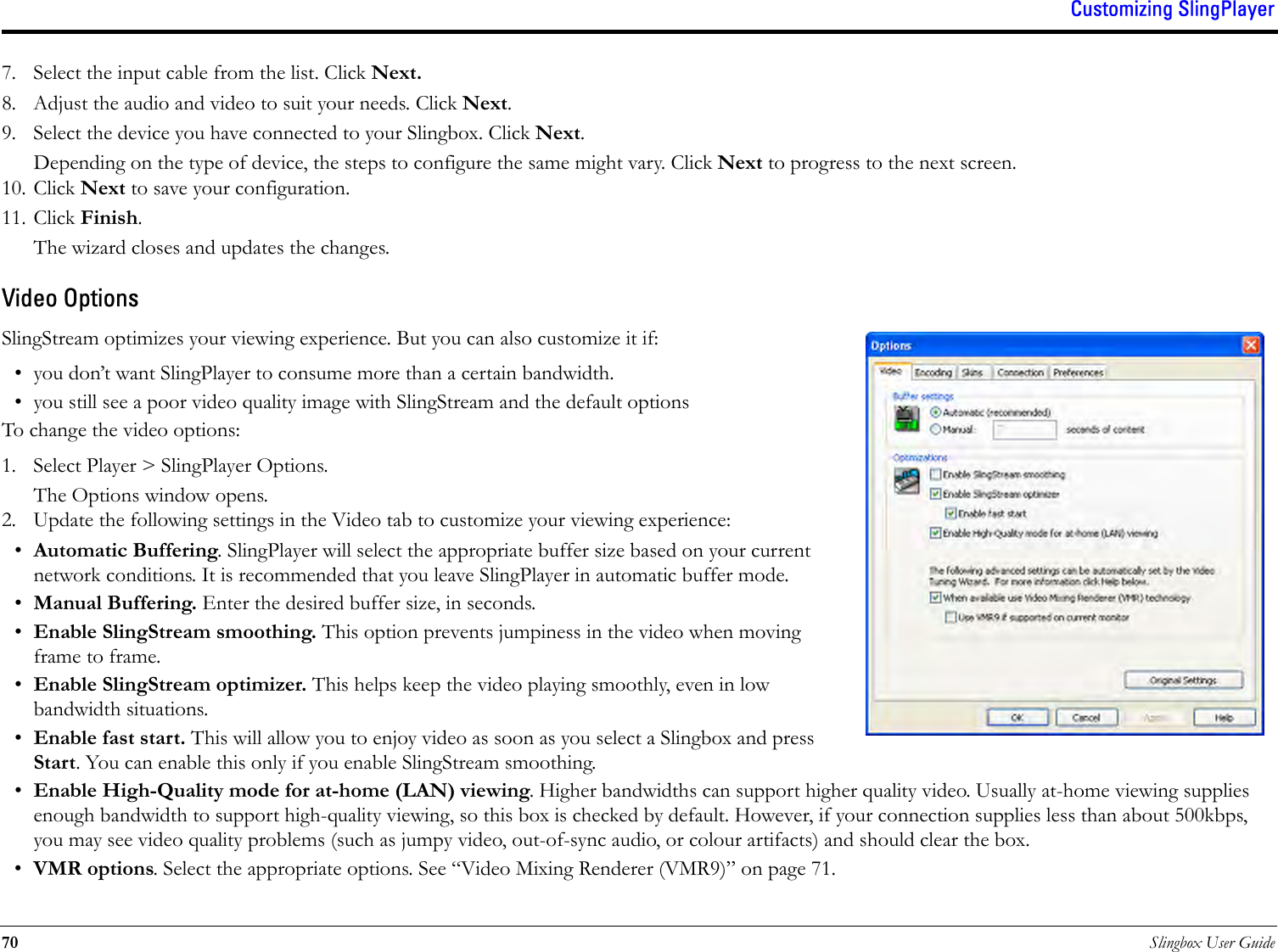The image size is (1278, 952).
Task: Toggle Enable SlingStream optimizer checkbox
Action: 936,494
